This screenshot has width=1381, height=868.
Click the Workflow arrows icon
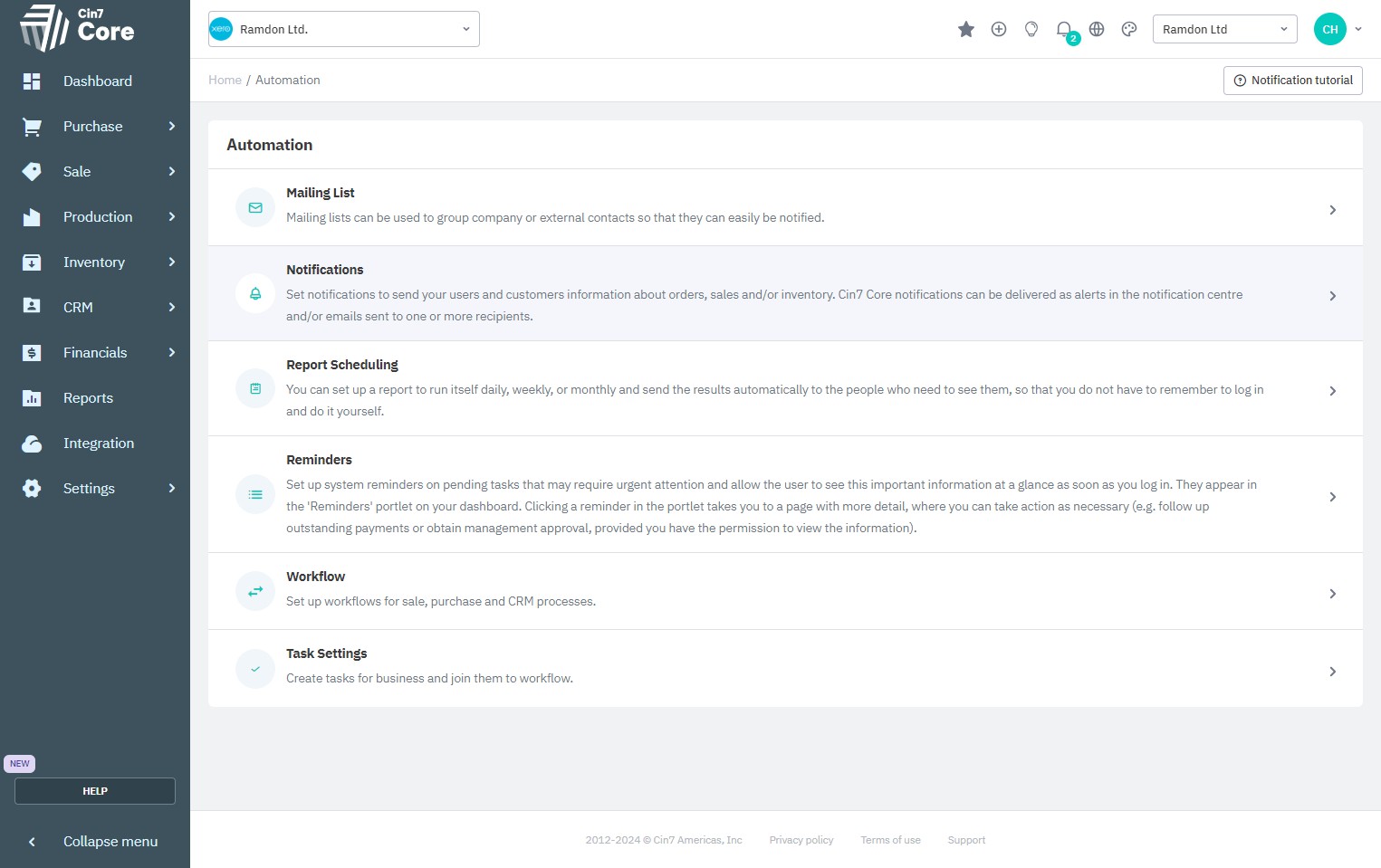[x=255, y=591]
